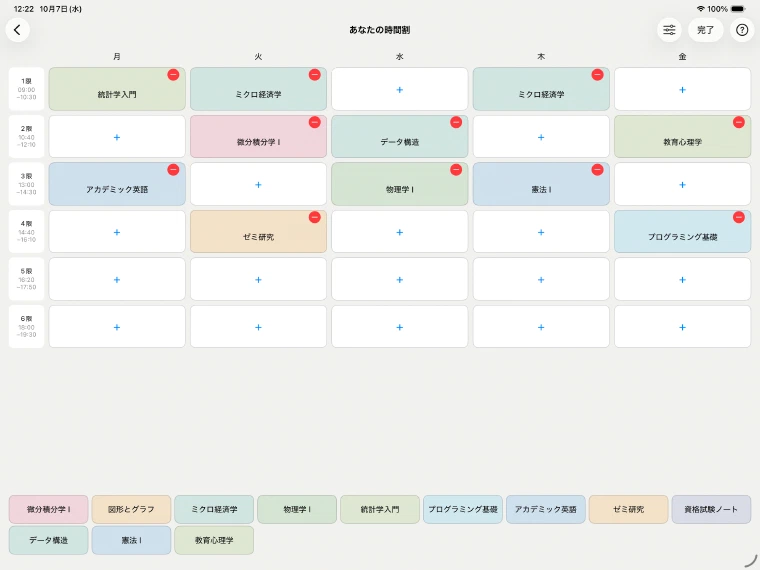Add a class to Thursday period 5
This screenshot has height=570, width=760.
pyautogui.click(x=541, y=279)
